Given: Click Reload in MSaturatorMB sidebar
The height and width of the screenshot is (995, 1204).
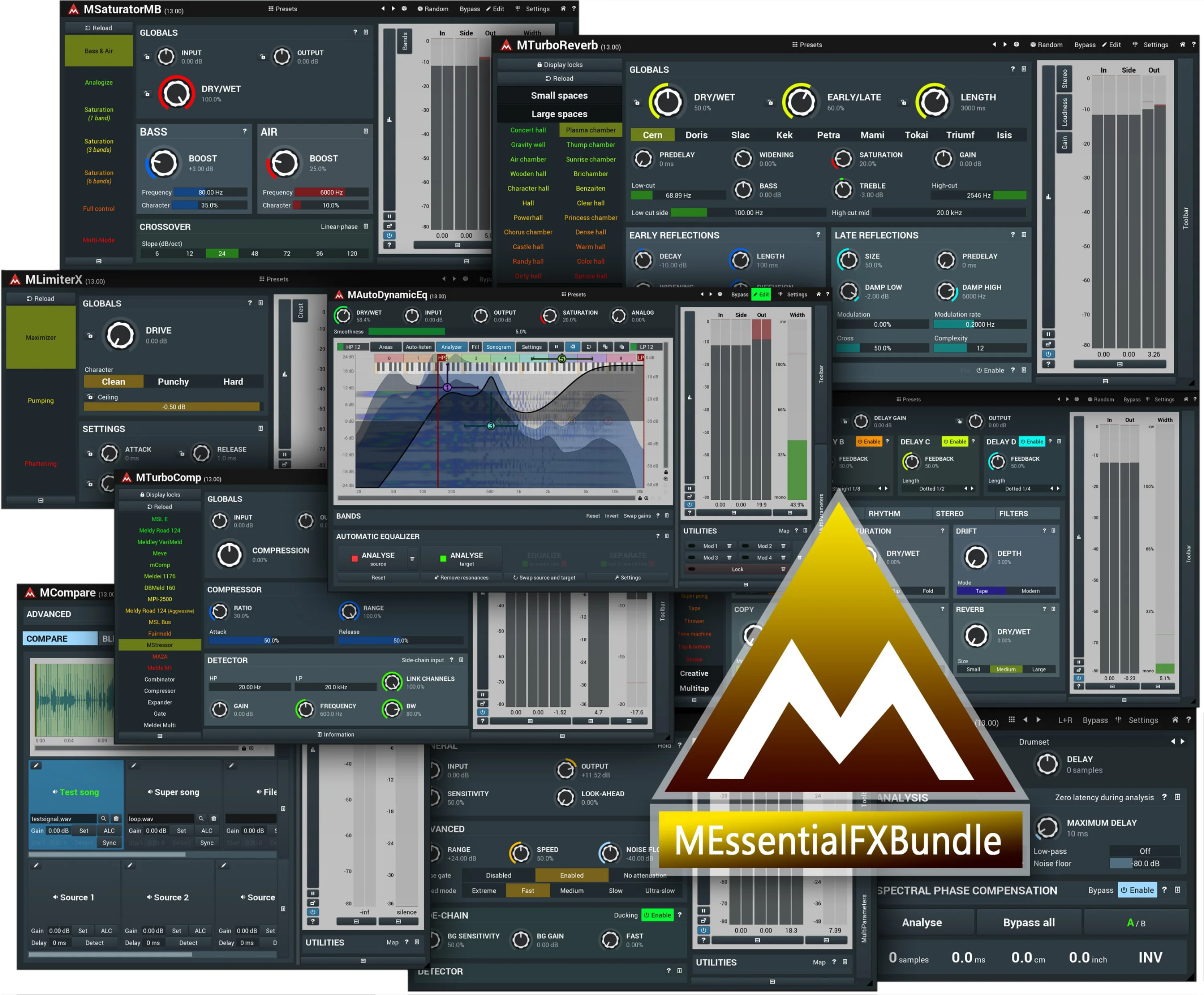Looking at the screenshot, I should (99, 28).
